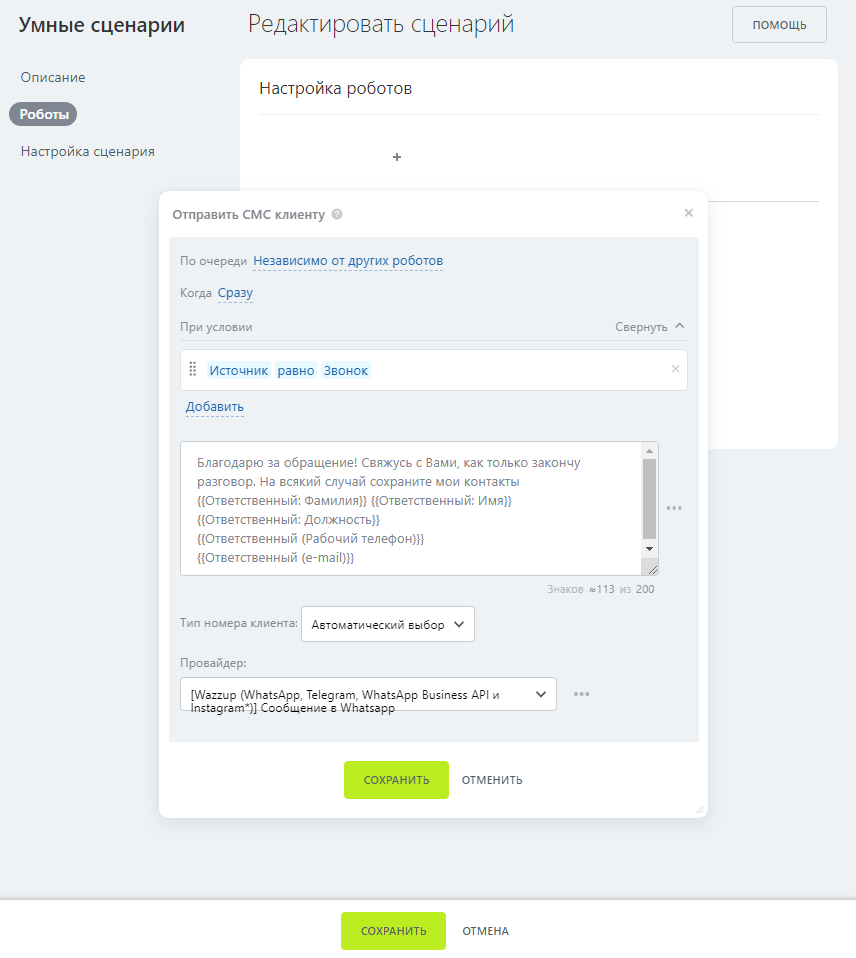856x958 pixels.
Task: Select the Роботы sidebar item
Action: tap(44, 114)
